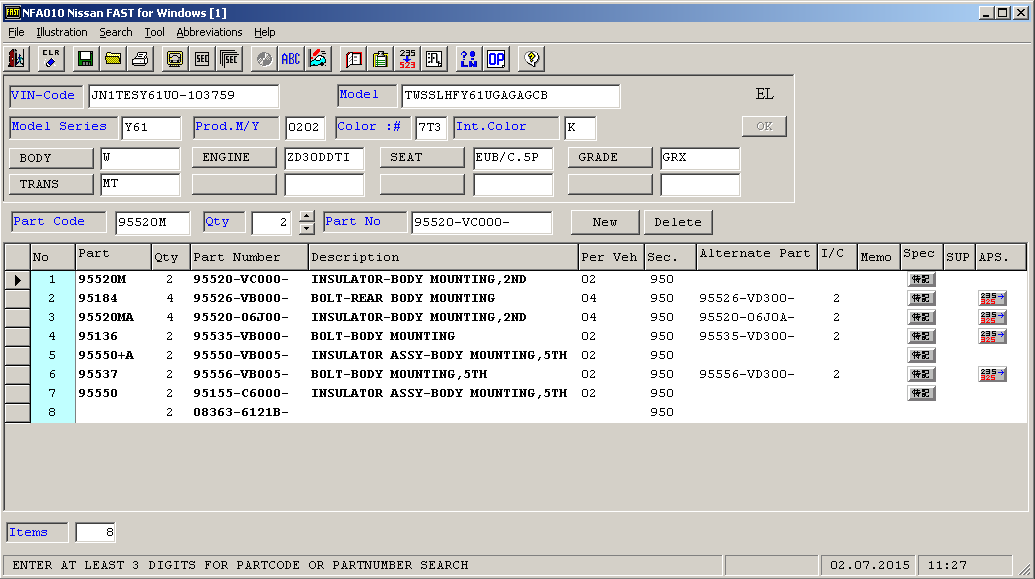Viewport: 1035px width, 579px height.
Task: Click the Description column header
Action: click(x=443, y=257)
